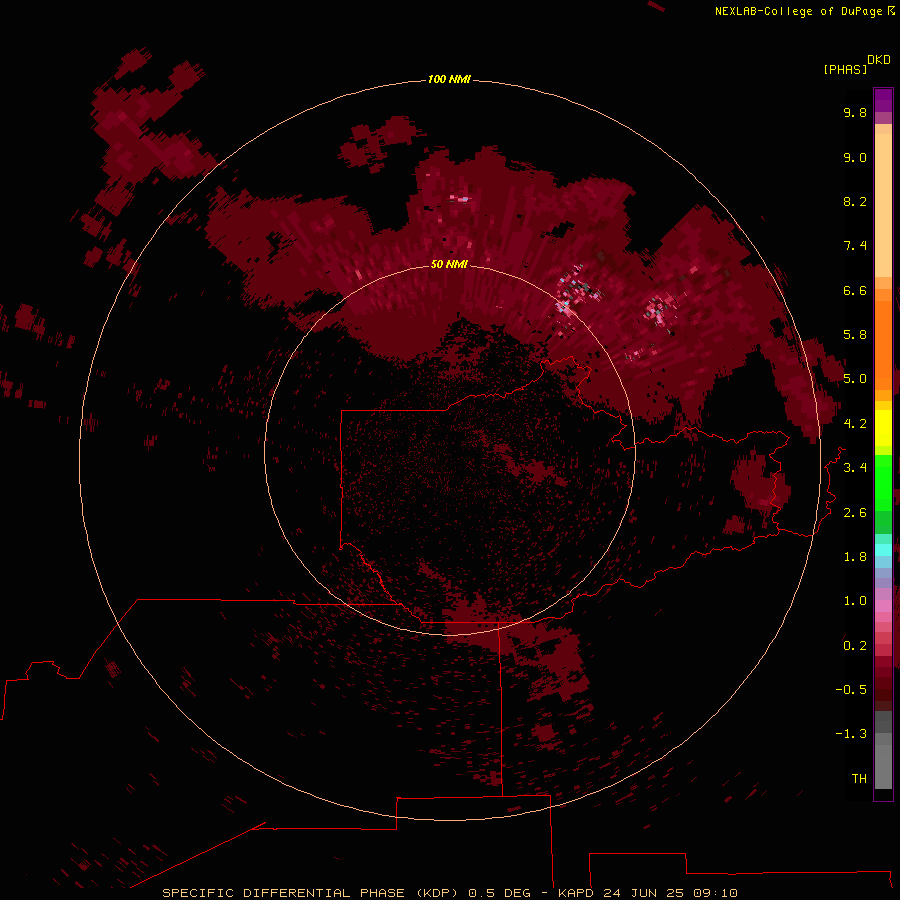Click the 0.5 DEG elevation text in caption
The image size is (900, 900).
tap(499, 893)
